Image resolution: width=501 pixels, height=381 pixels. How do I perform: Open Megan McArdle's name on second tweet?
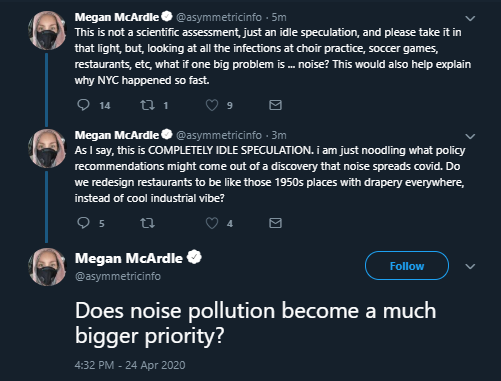(117, 135)
